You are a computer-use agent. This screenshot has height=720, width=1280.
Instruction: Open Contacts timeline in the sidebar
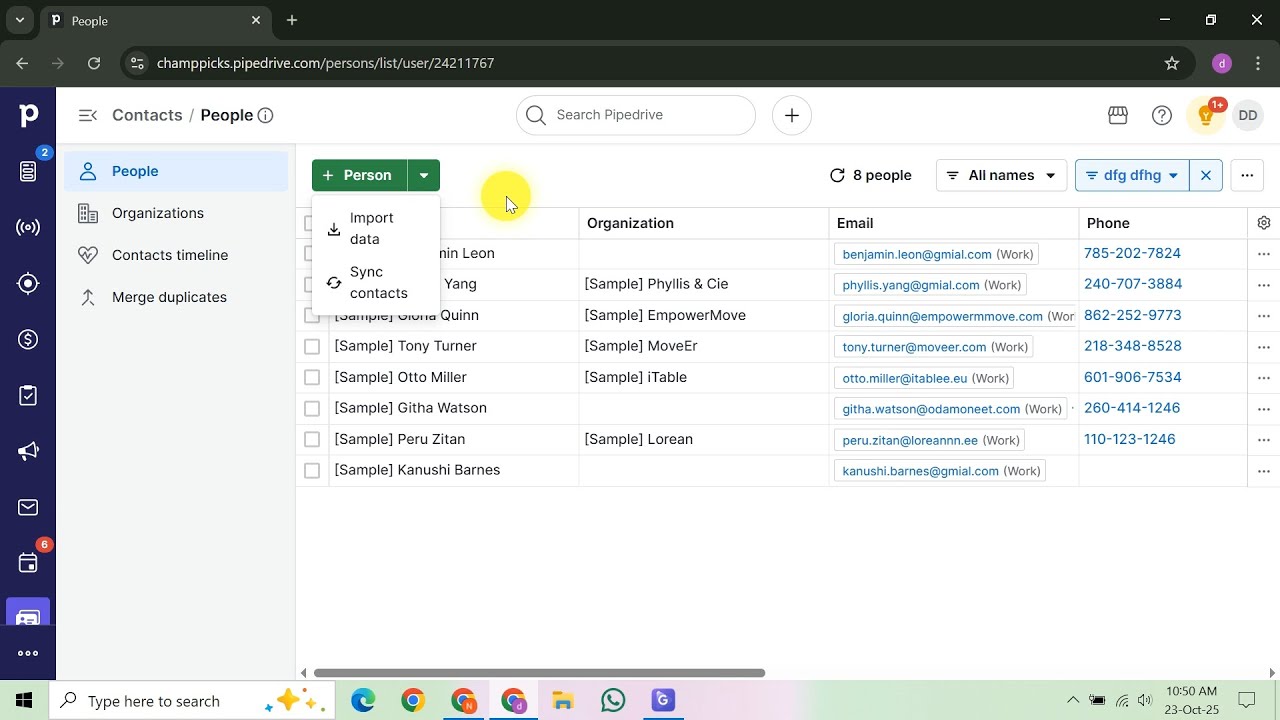coord(176,255)
